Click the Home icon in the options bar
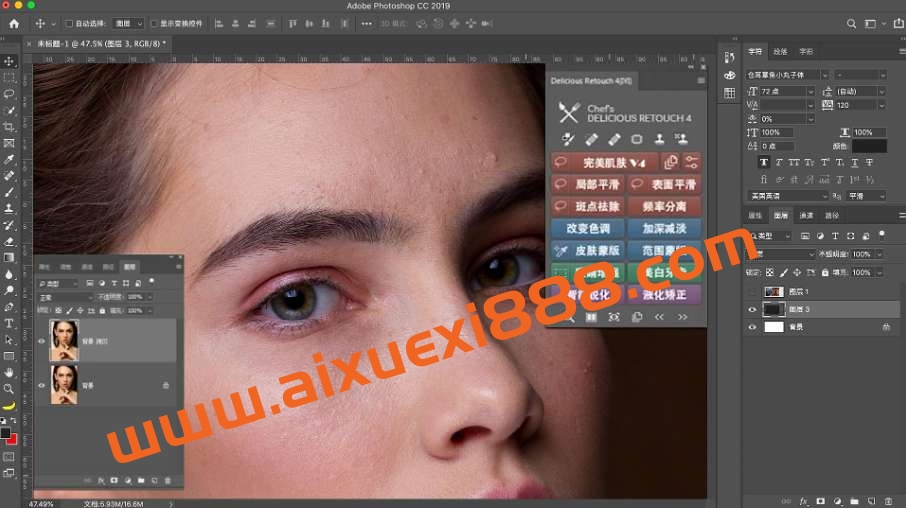Image resolution: width=906 pixels, height=508 pixels. click(x=13, y=23)
